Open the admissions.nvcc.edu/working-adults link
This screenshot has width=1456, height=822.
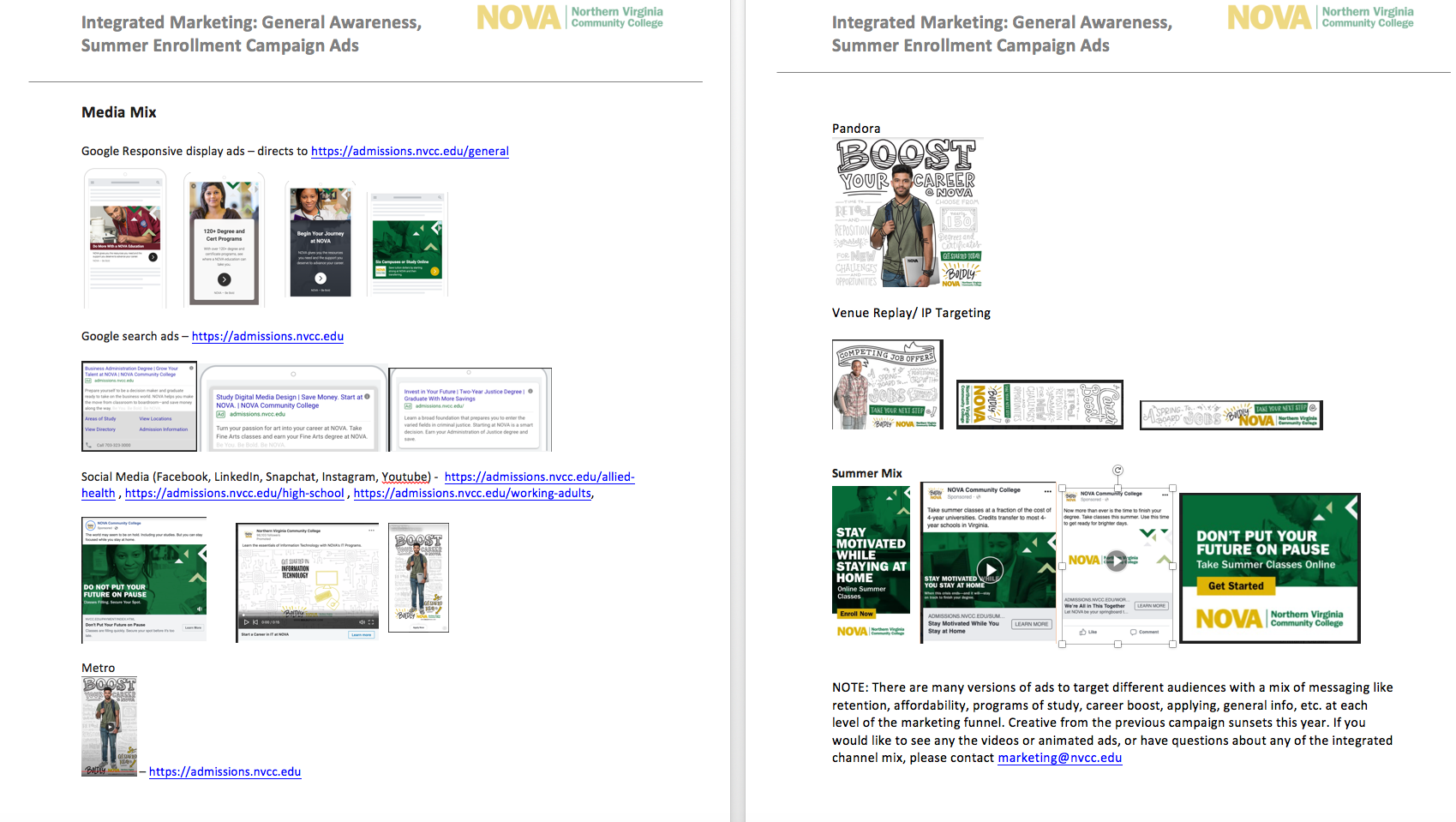click(x=472, y=493)
